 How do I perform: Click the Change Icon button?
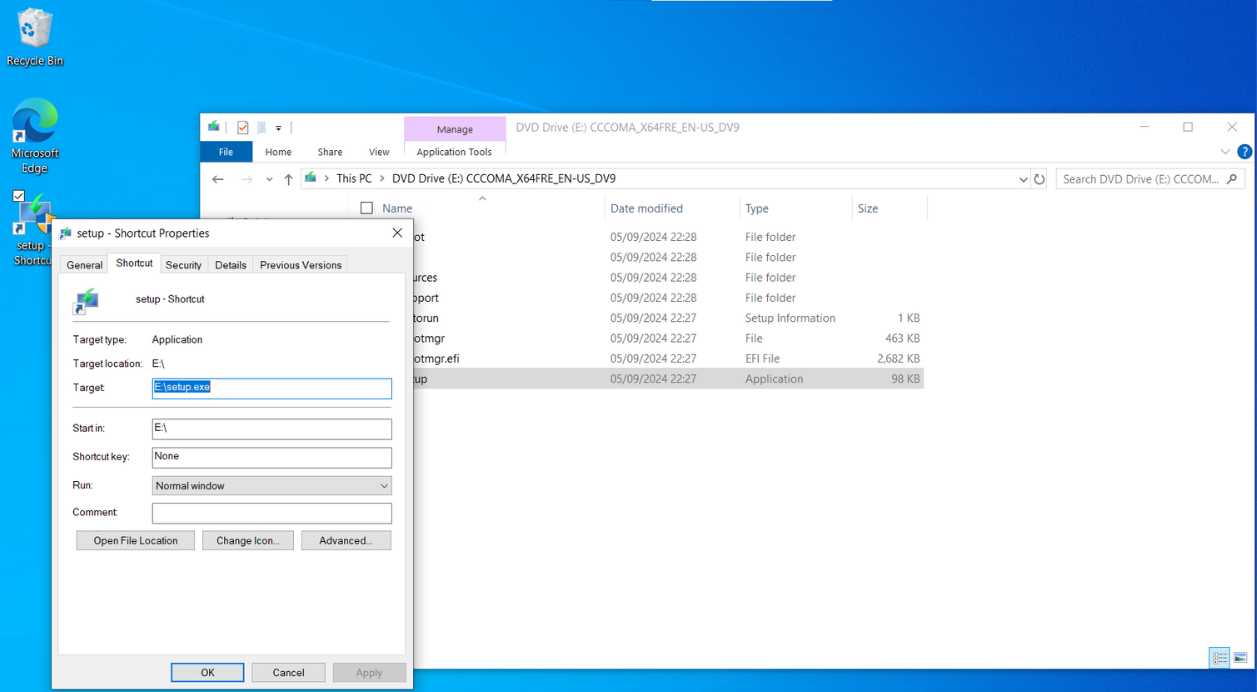point(247,540)
